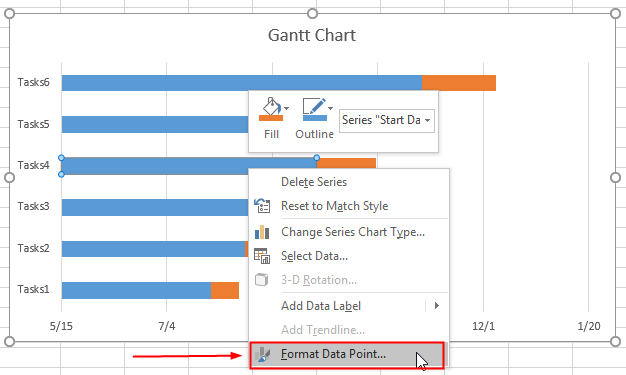The height and width of the screenshot is (375, 626).
Task: Select the Tasks6 axis label
Action: (34, 82)
